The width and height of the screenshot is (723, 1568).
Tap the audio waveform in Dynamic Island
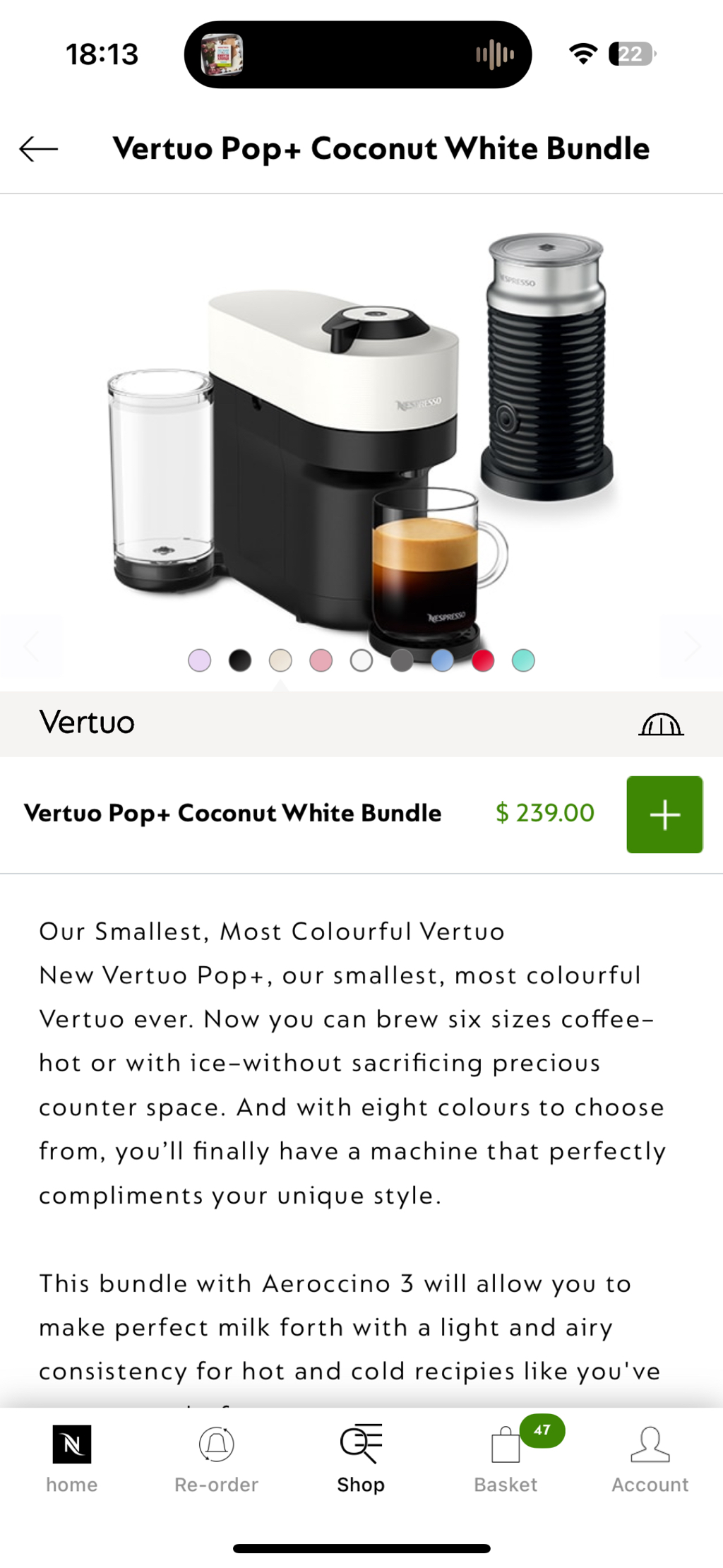tap(494, 54)
